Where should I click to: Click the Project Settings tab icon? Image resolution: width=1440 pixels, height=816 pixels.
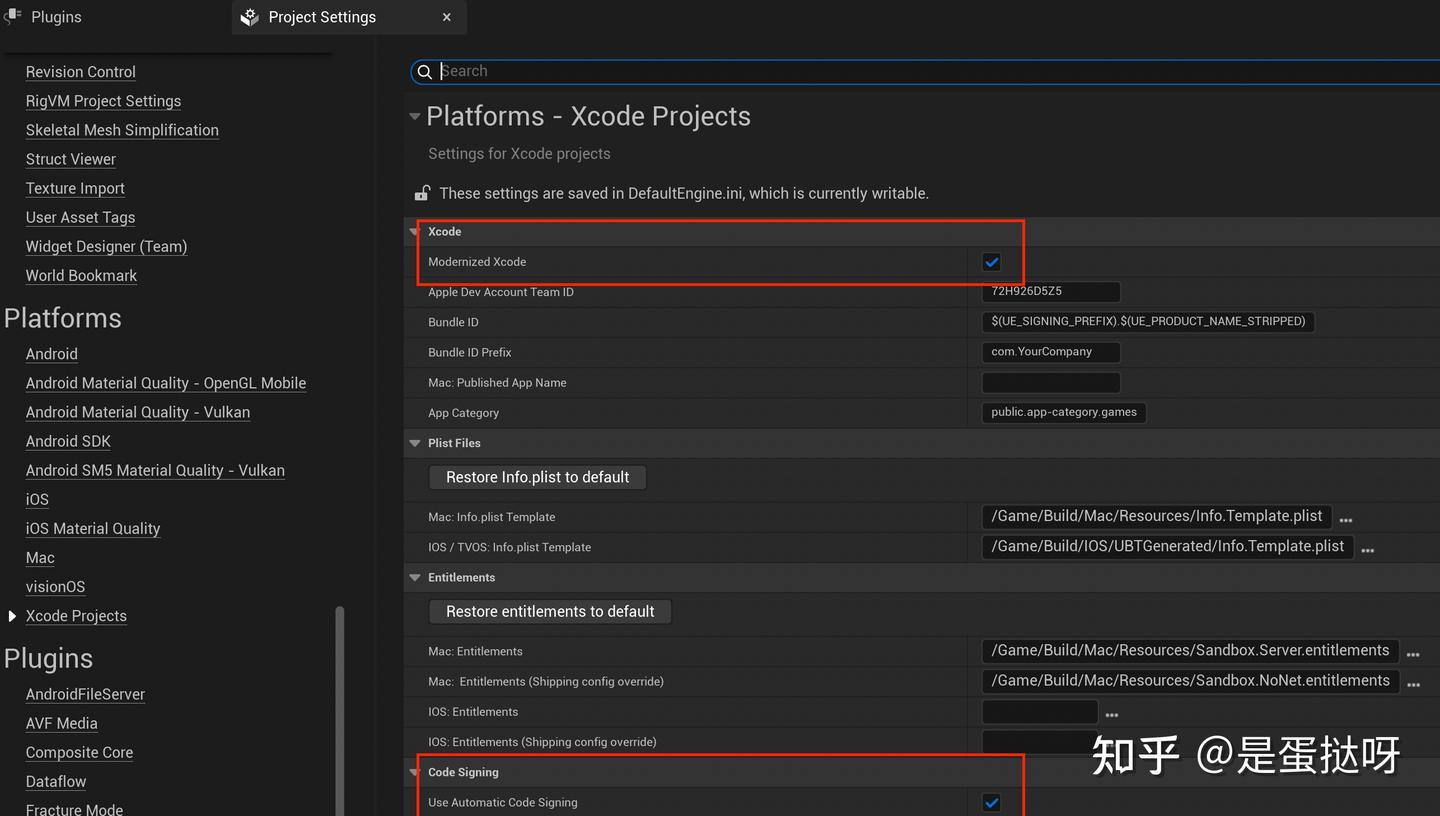pyautogui.click(x=250, y=17)
